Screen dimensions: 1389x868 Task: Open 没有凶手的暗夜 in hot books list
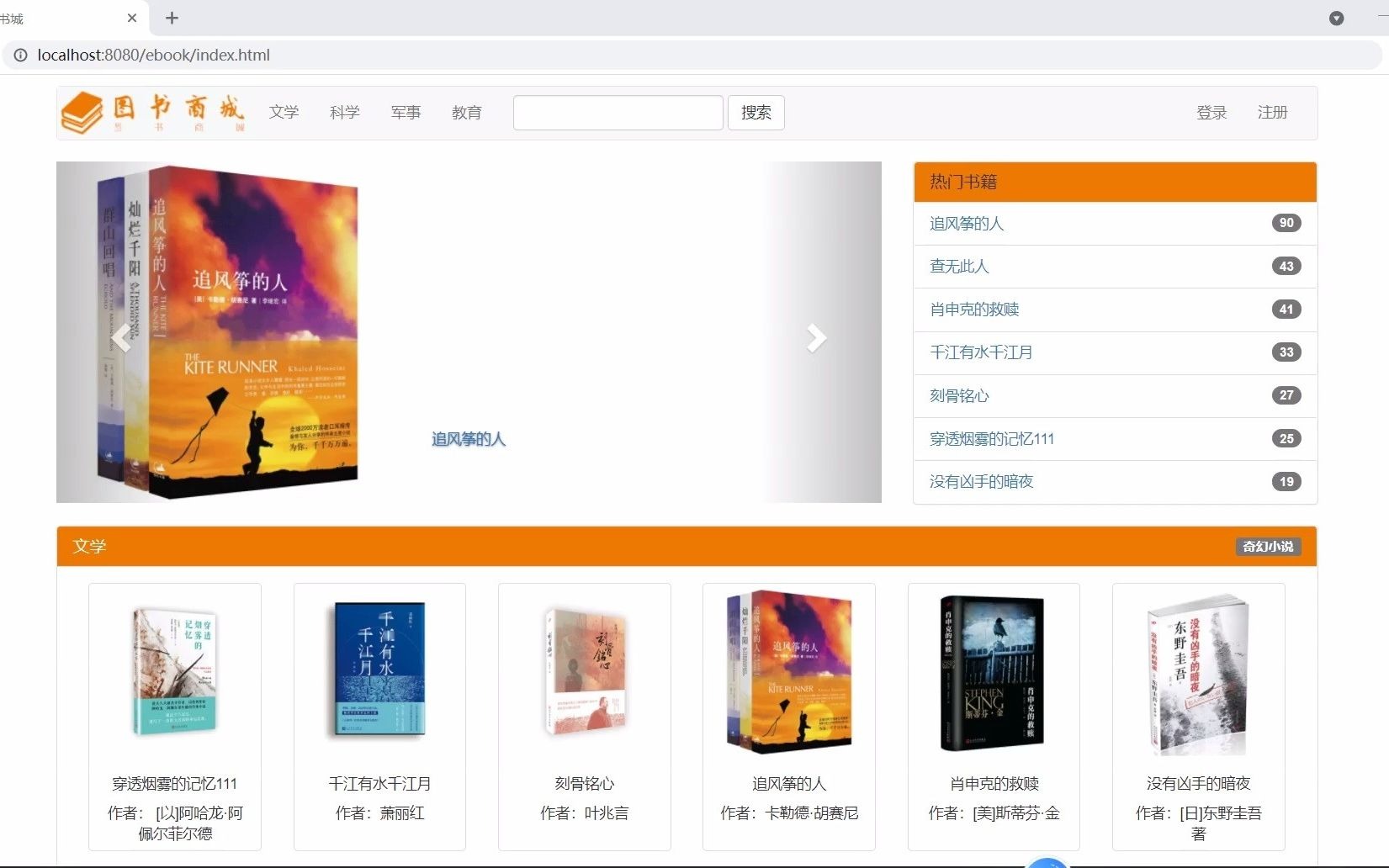click(x=981, y=482)
